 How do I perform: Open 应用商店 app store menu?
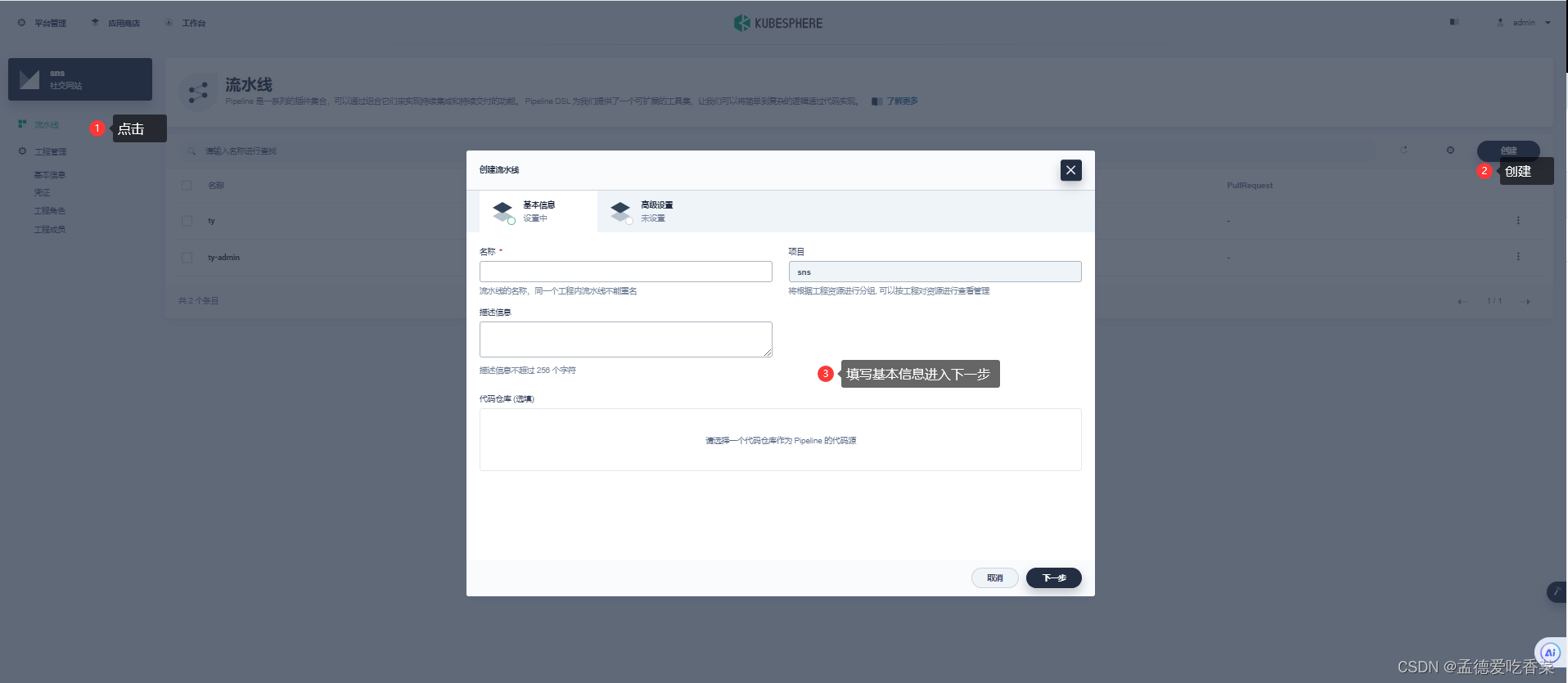coord(115,23)
